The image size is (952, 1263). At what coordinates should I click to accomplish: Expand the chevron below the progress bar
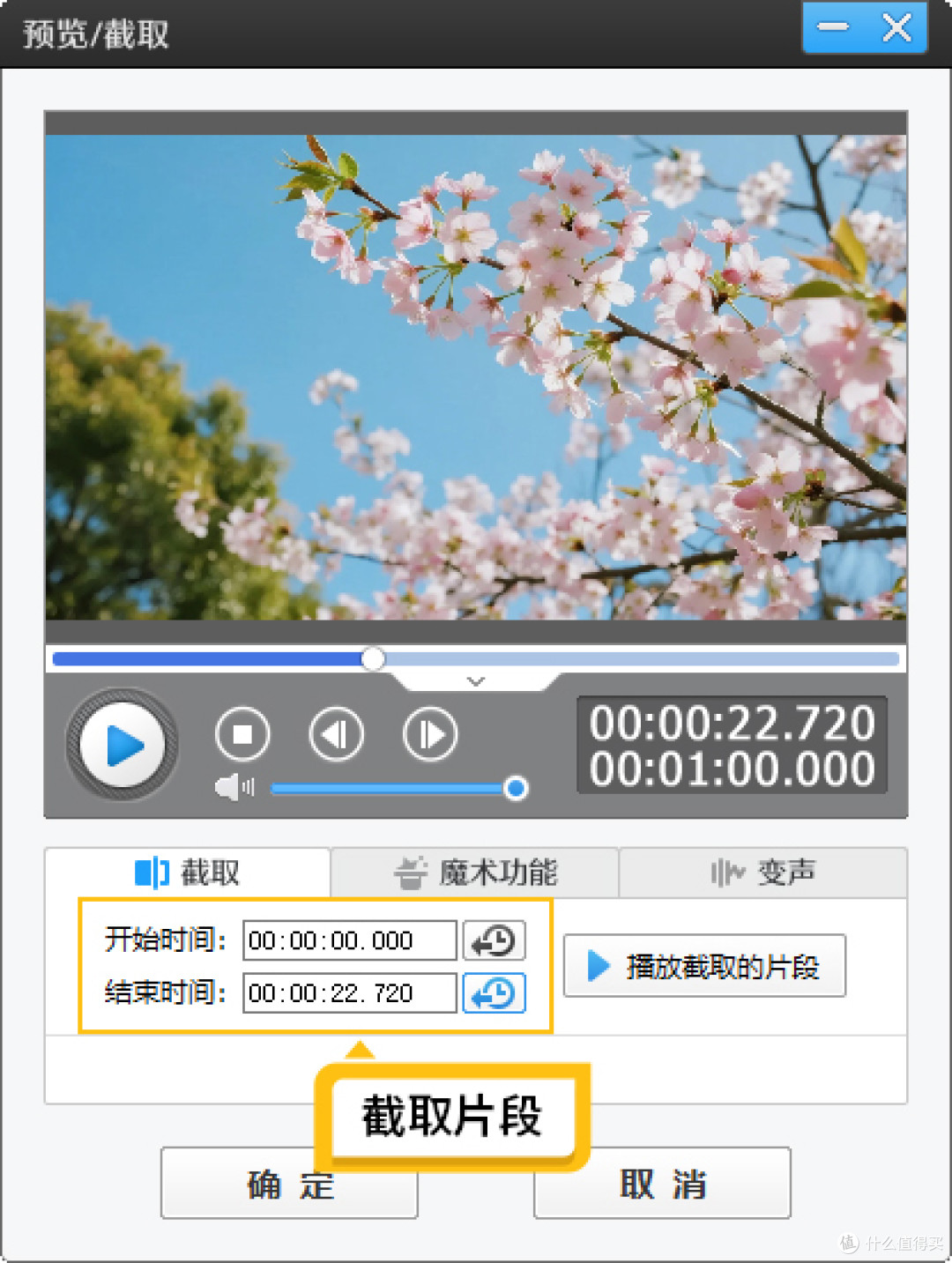(476, 681)
